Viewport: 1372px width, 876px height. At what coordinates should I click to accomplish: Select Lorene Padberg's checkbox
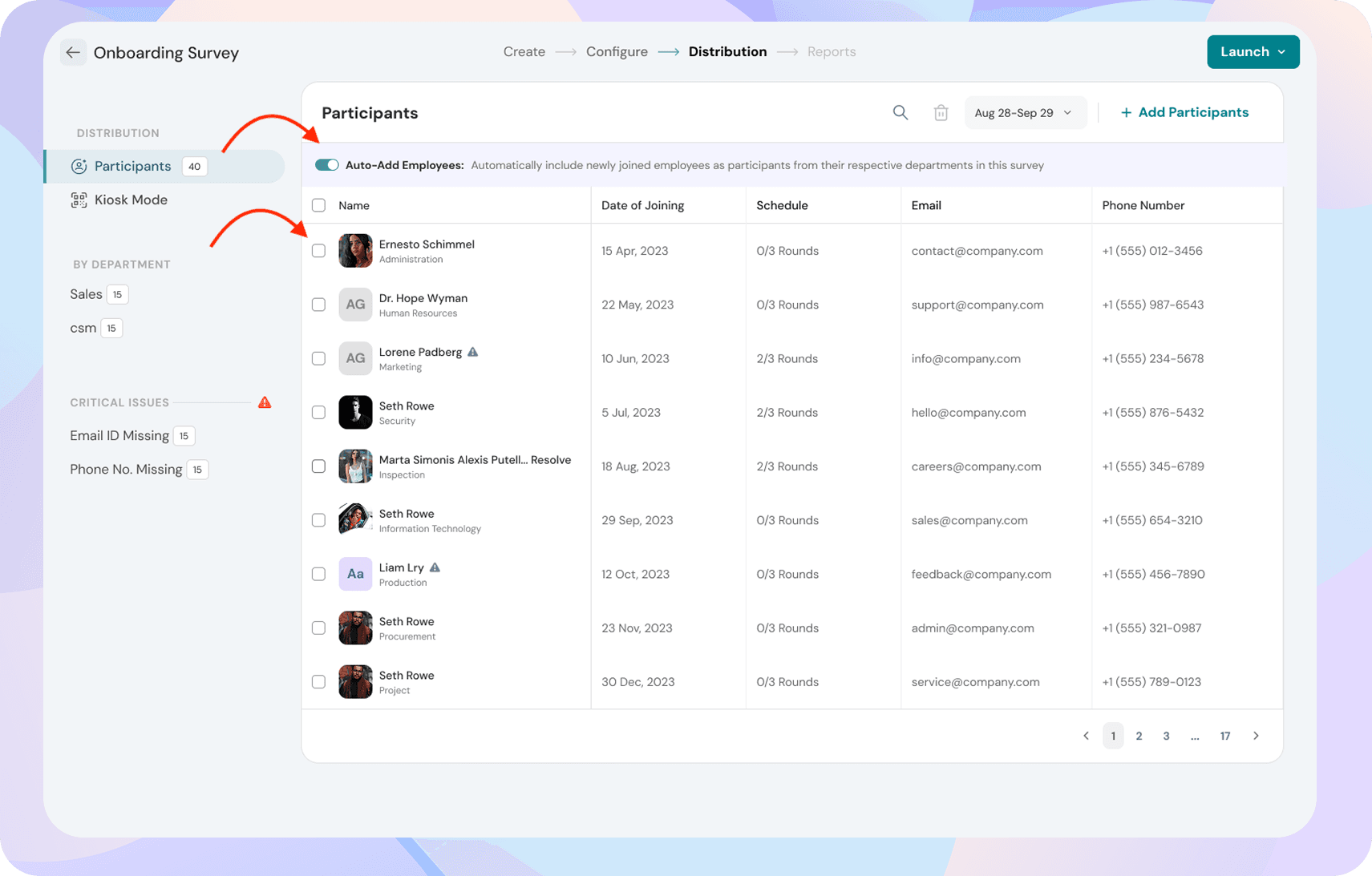click(318, 358)
